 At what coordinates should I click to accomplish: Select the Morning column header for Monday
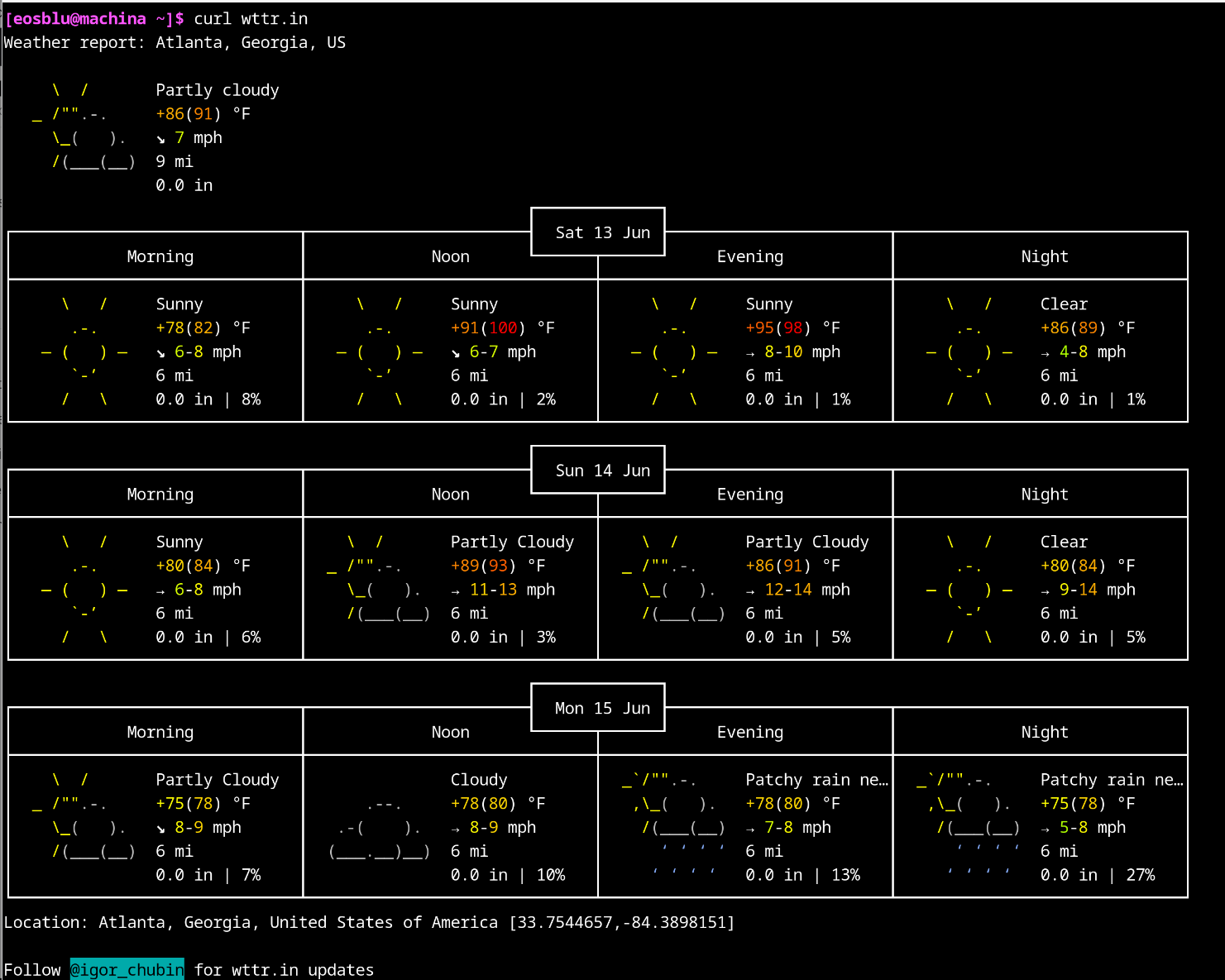pos(160,732)
